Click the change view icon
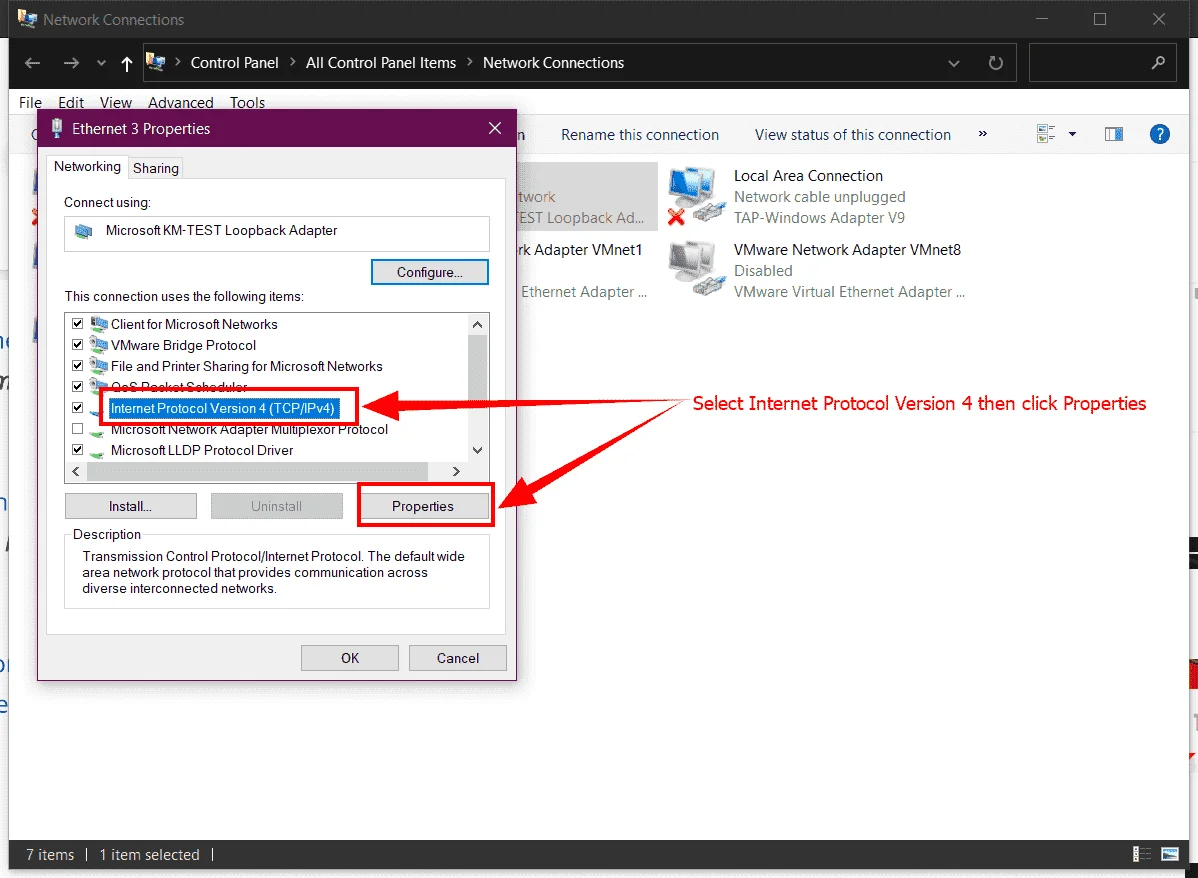The image size is (1198, 878). [1046, 134]
